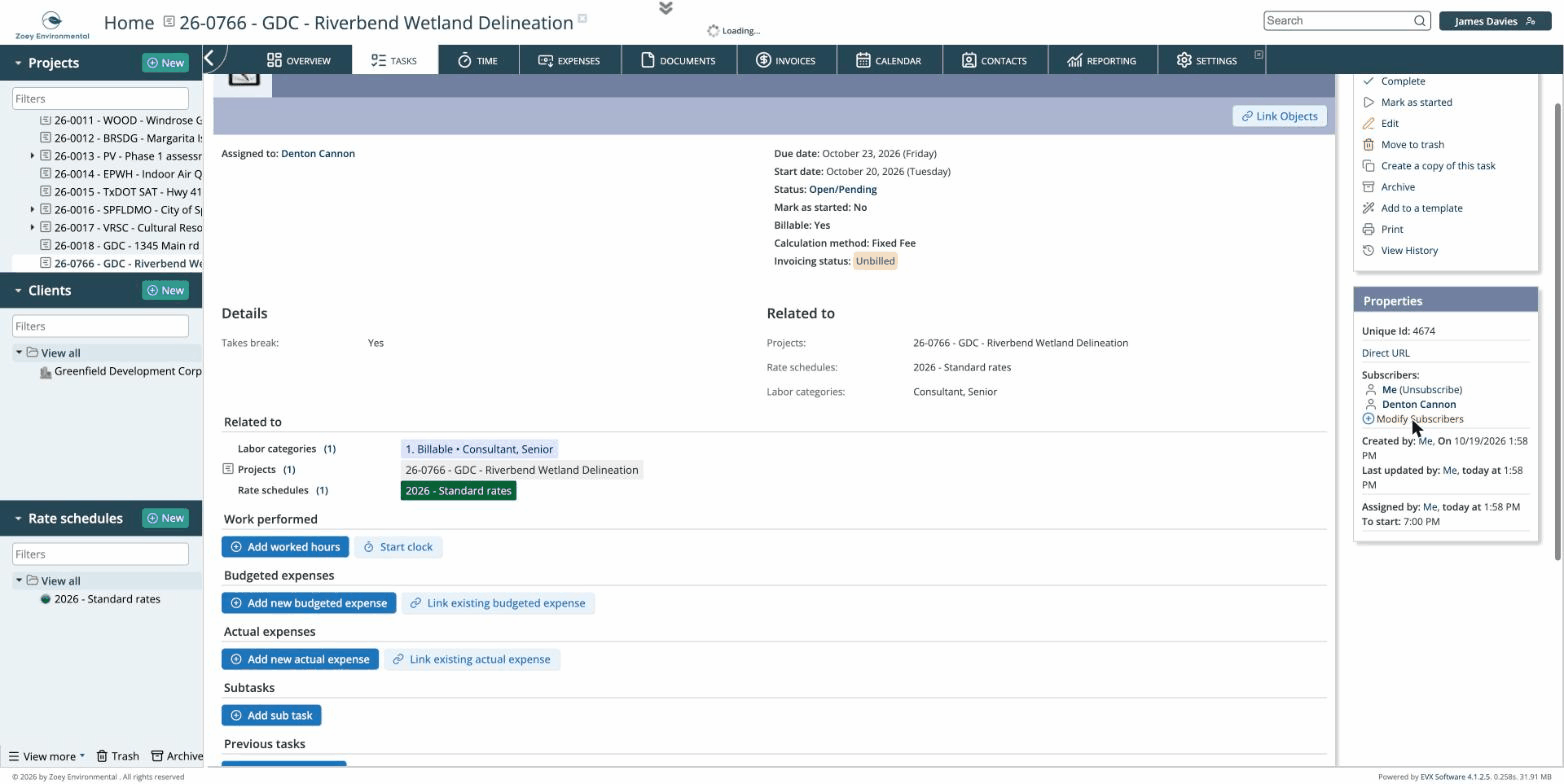Open the View more dropdown

pyautogui.click(x=46, y=756)
